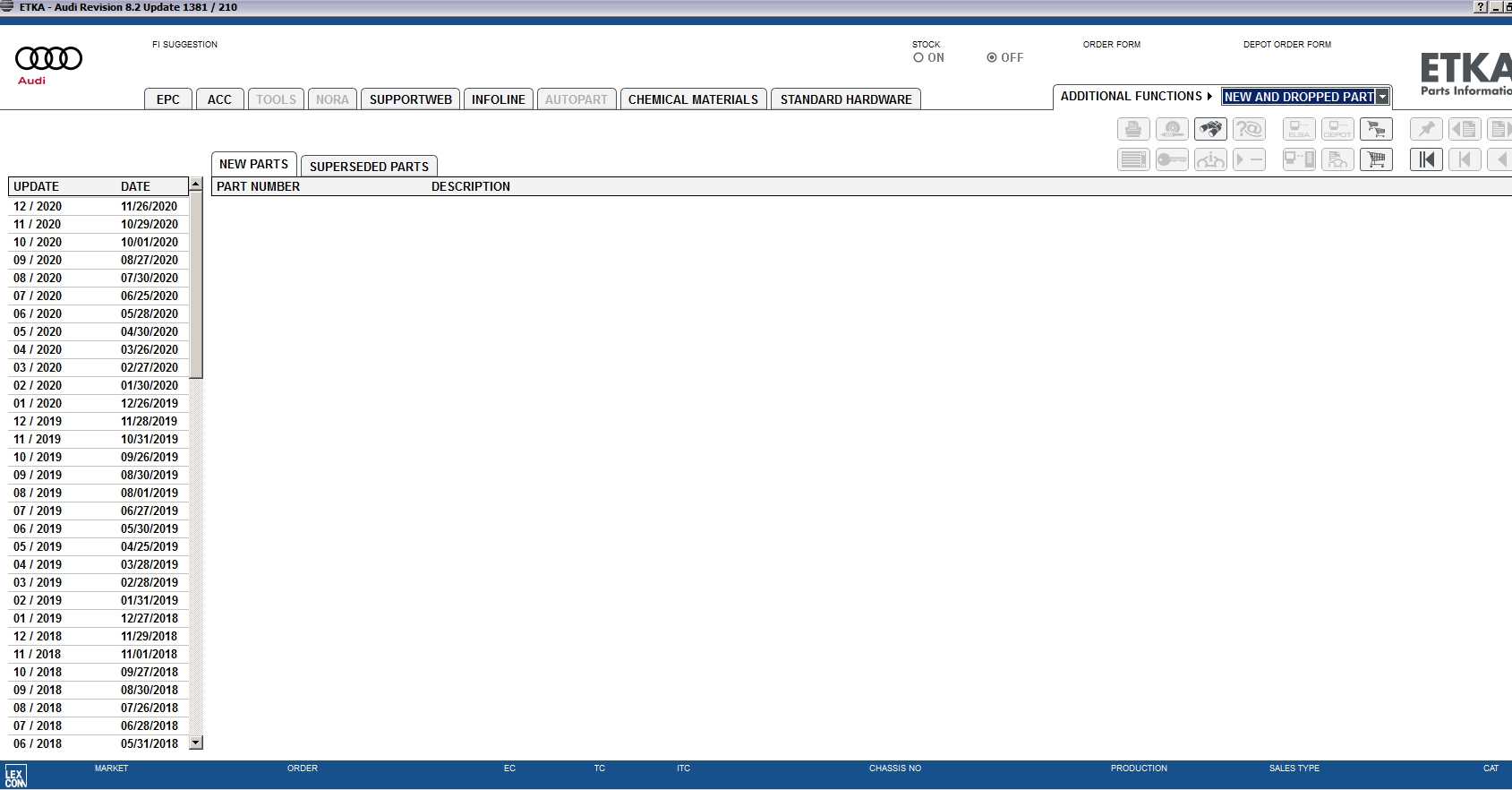
Task: Click the help question mark in title bar
Action: (1481, 7)
